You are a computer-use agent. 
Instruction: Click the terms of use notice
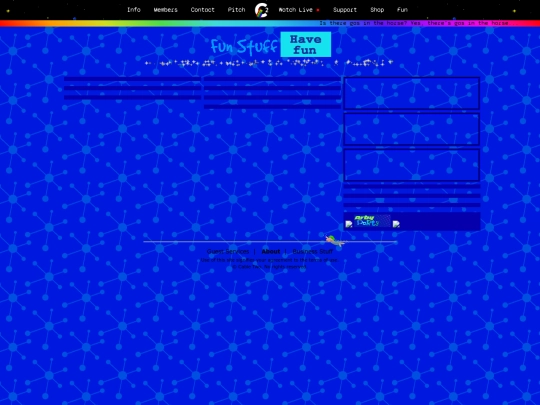pyautogui.click(x=270, y=260)
